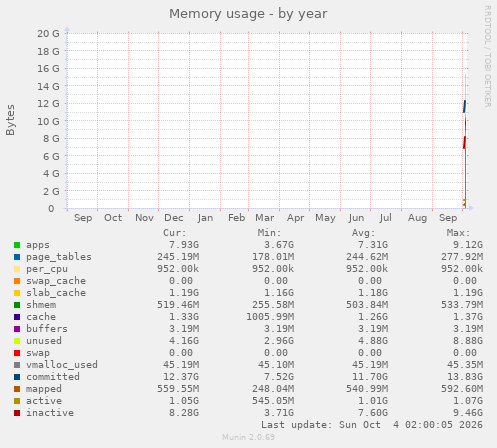Click the Jan x-axis month label
497x448 pixels.
(x=205, y=218)
